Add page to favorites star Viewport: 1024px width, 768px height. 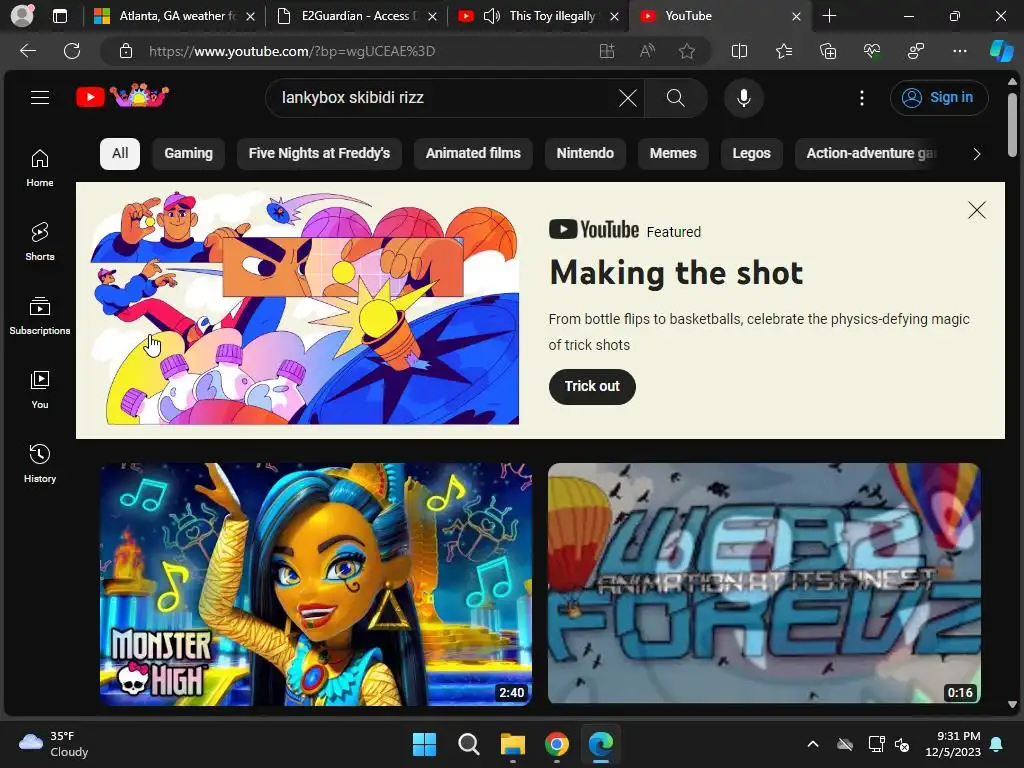point(686,51)
